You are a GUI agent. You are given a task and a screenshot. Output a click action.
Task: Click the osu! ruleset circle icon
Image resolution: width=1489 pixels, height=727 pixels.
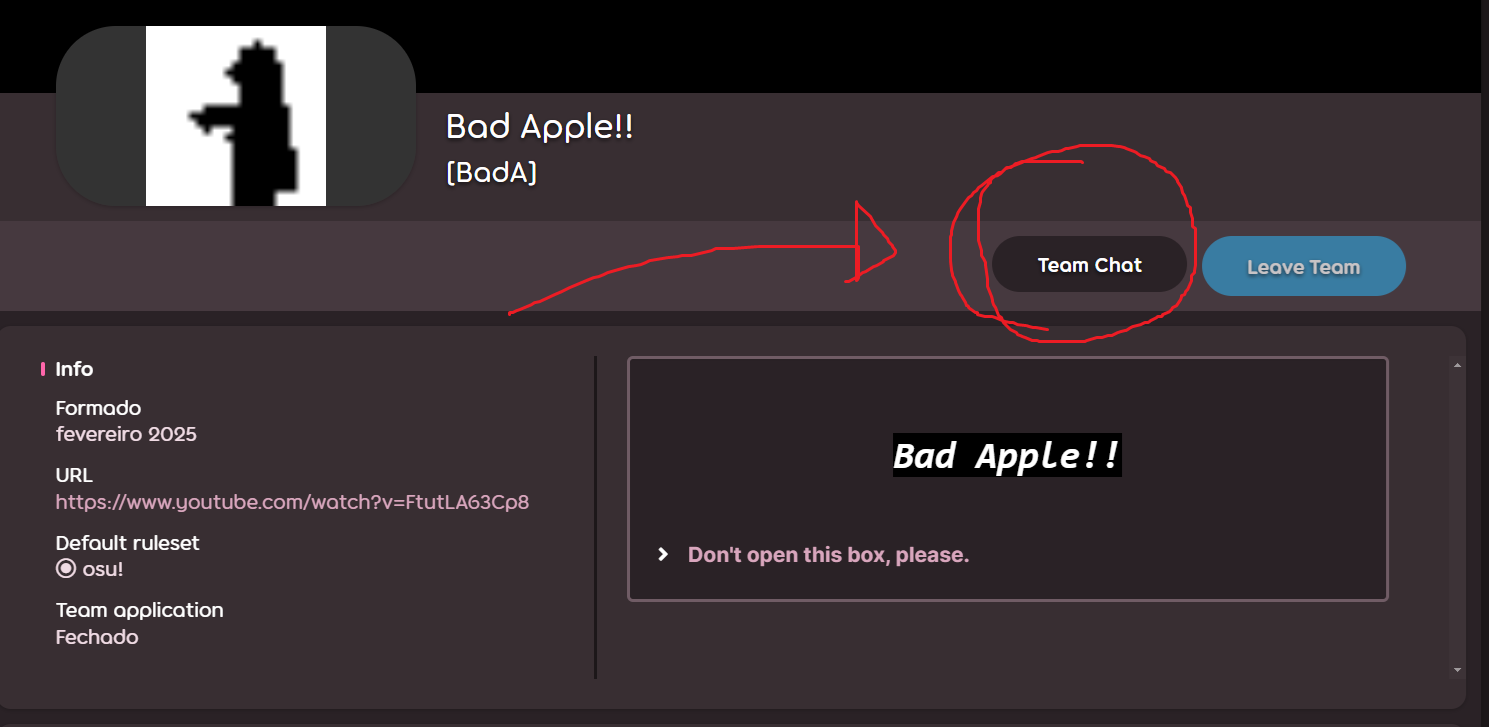point(66,569)
